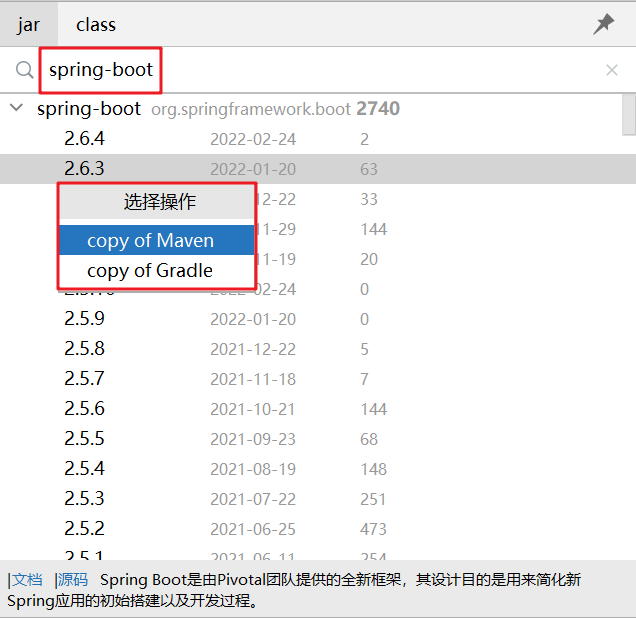Viewport: 636px width, 618px height.
Task: Click usage count 251 on the 2.5.3 row
Action: click(x=373, y=500)
